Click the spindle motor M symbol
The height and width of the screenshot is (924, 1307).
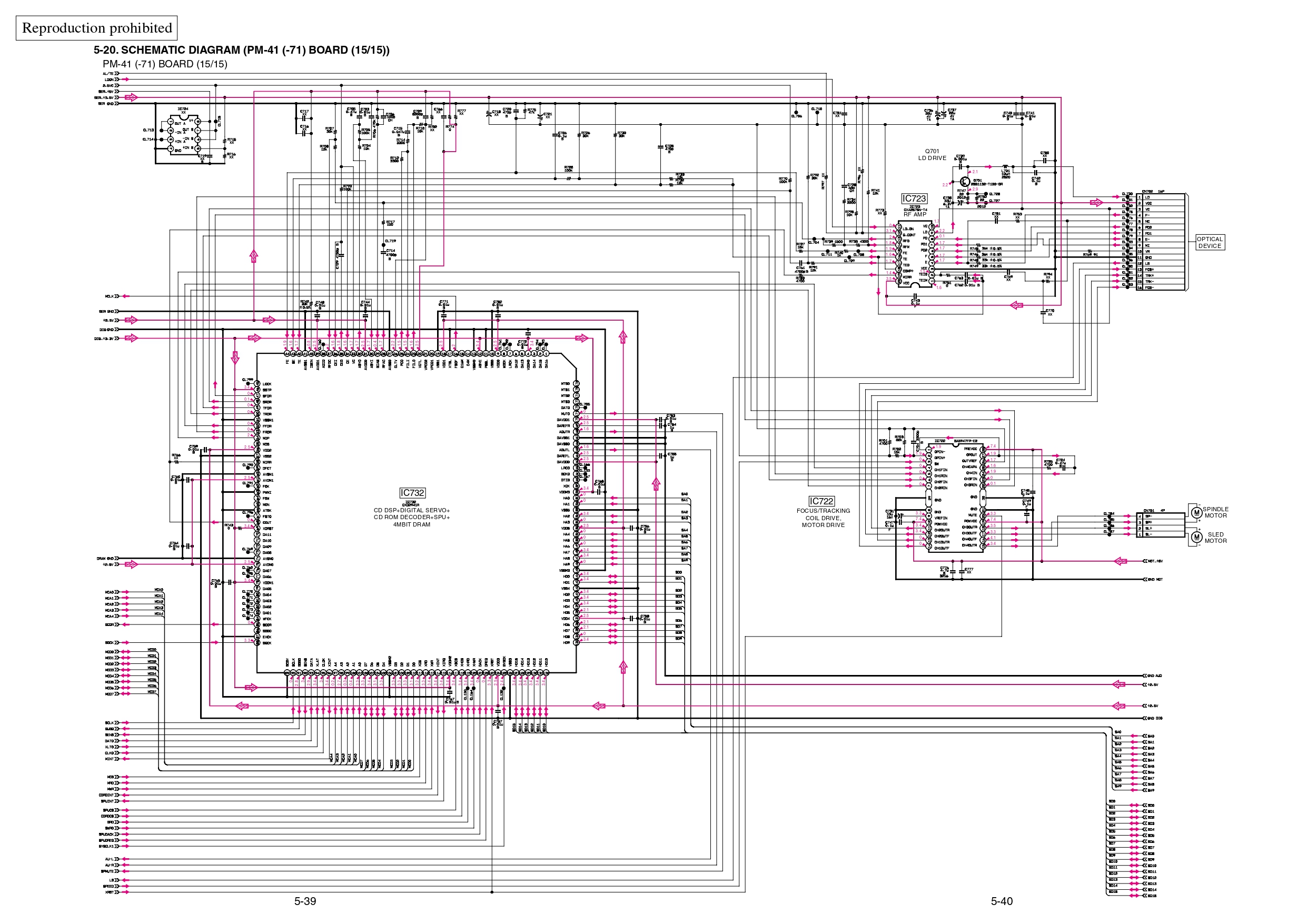(1196, 513)
